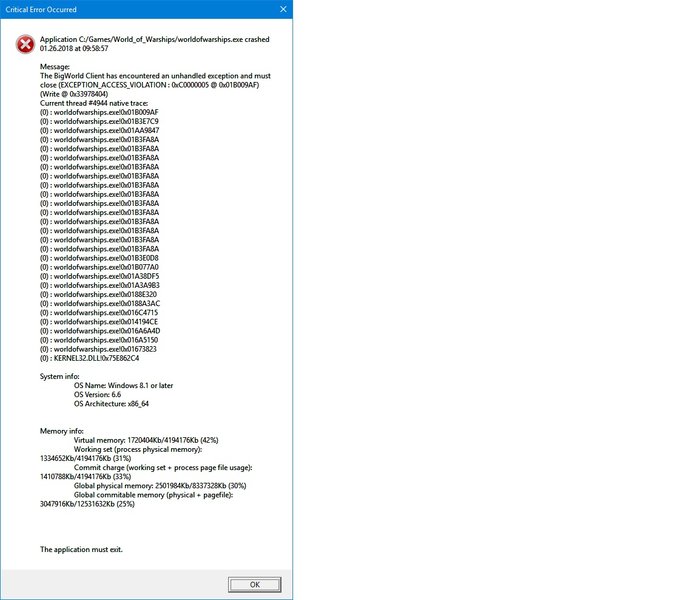Select trace line ending 0x016A6A4D

tap(100, 331)
